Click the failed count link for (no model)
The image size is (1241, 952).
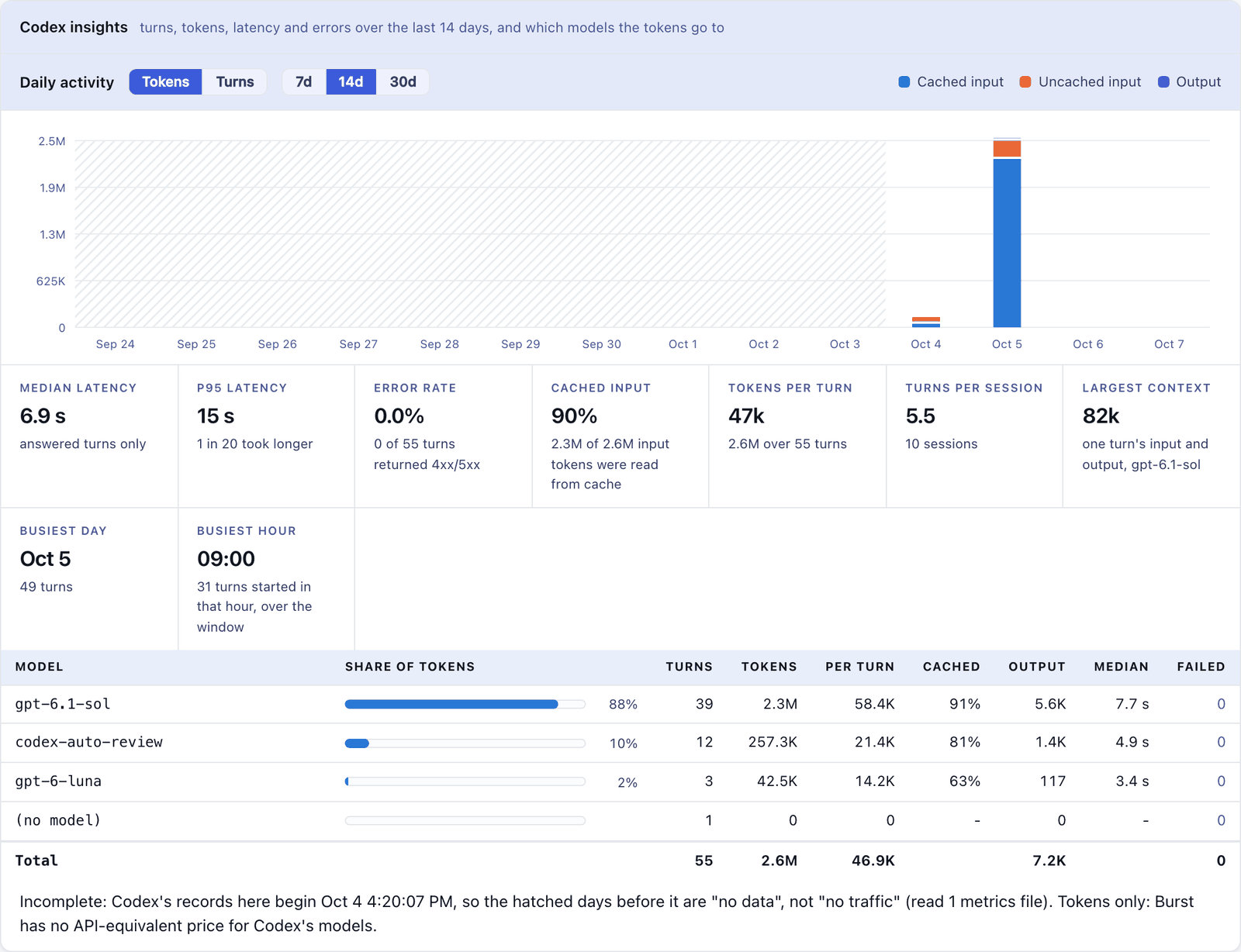[1221, 820]
